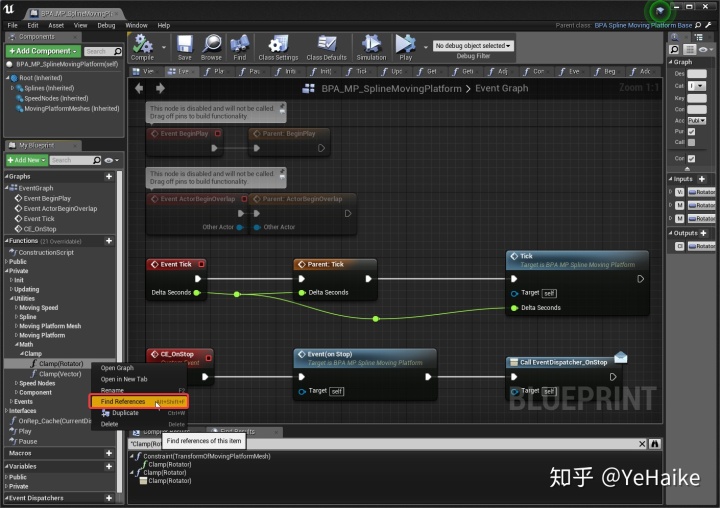The height and width of the screenshot is (508, 720).
Task: Toggle details panel eye visibility options
Action: click(x=705, y=50)
